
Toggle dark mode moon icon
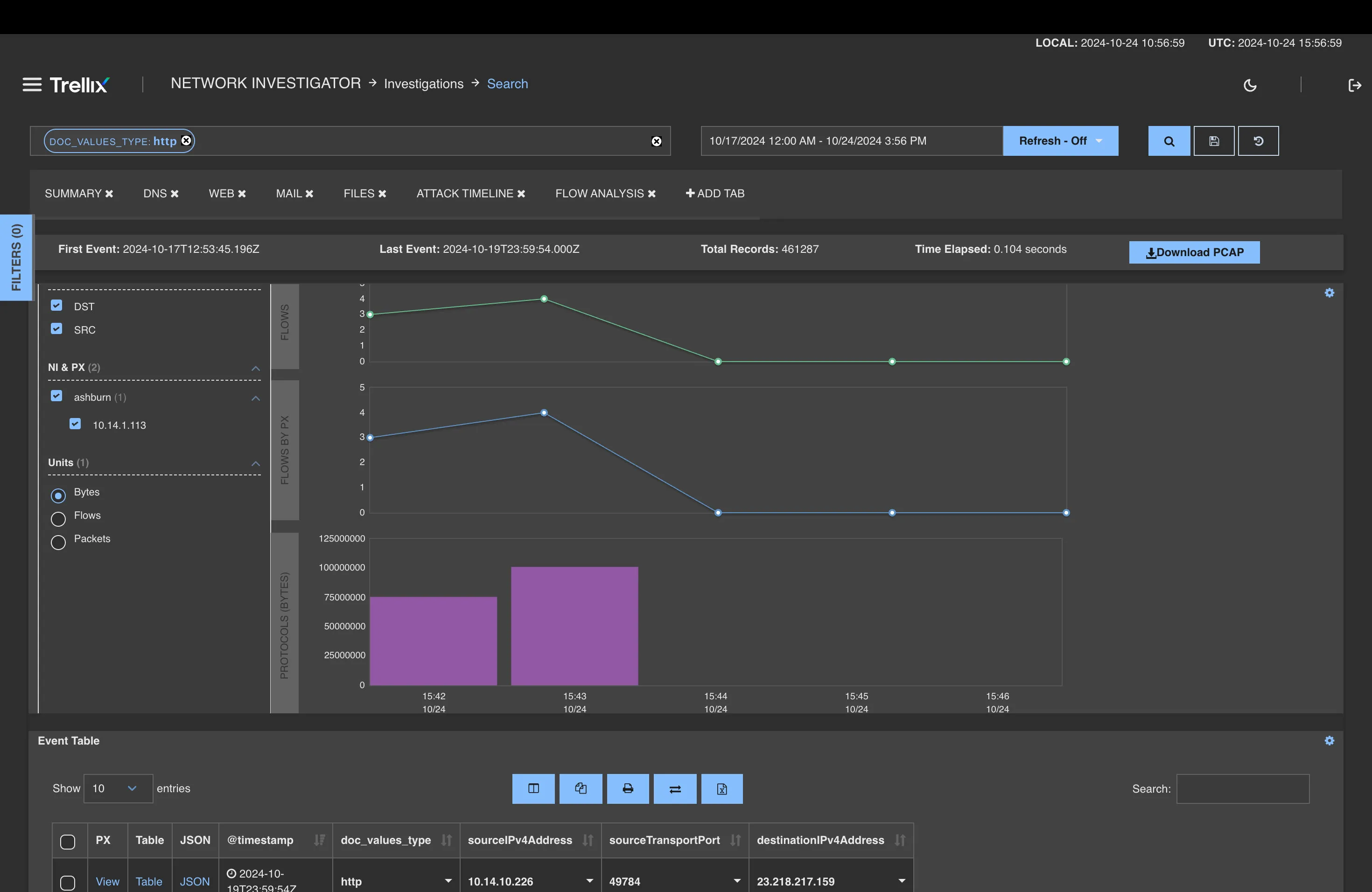[x=1250, y=85]
